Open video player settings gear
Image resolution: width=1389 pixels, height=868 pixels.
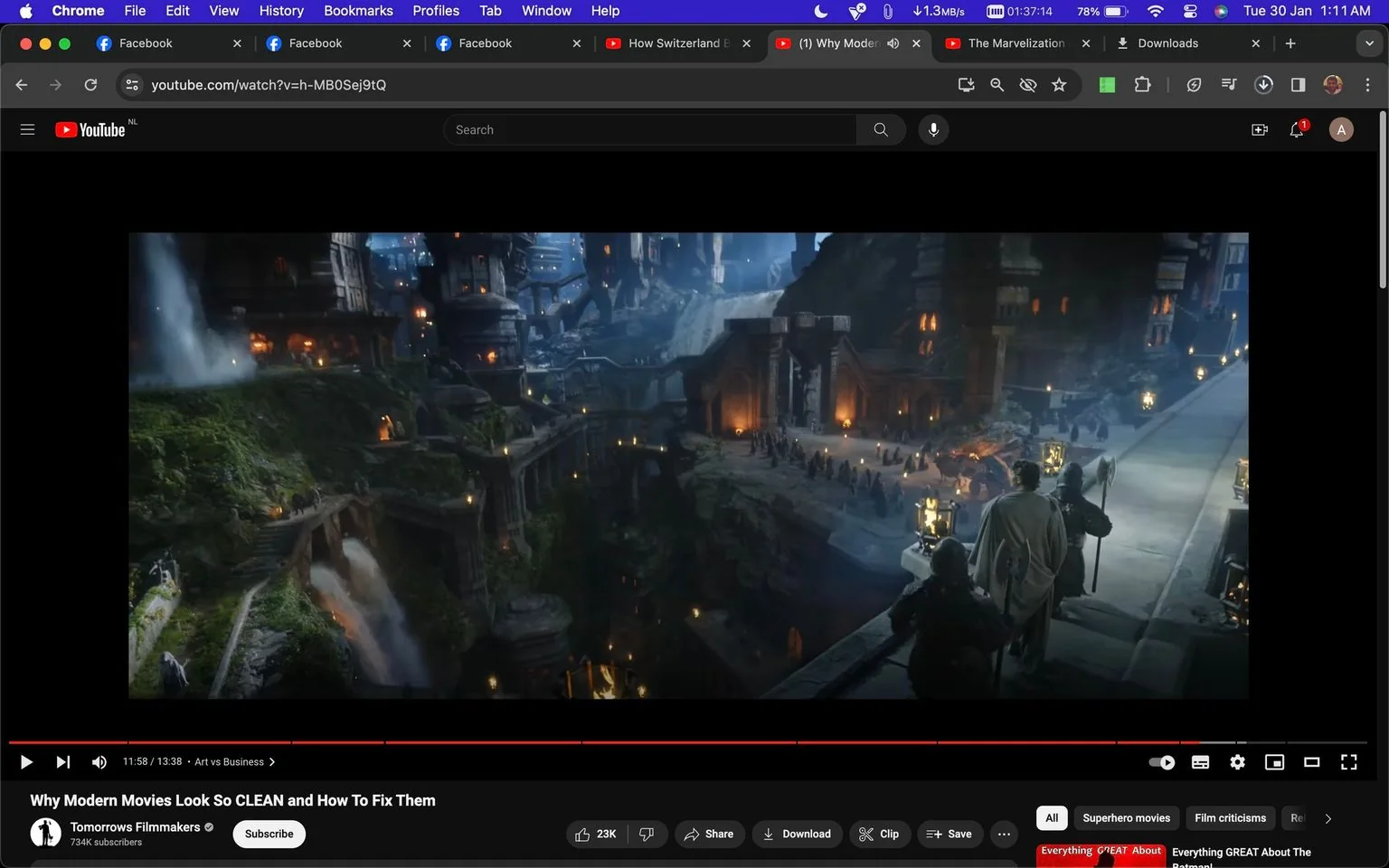pos(1237,762)
